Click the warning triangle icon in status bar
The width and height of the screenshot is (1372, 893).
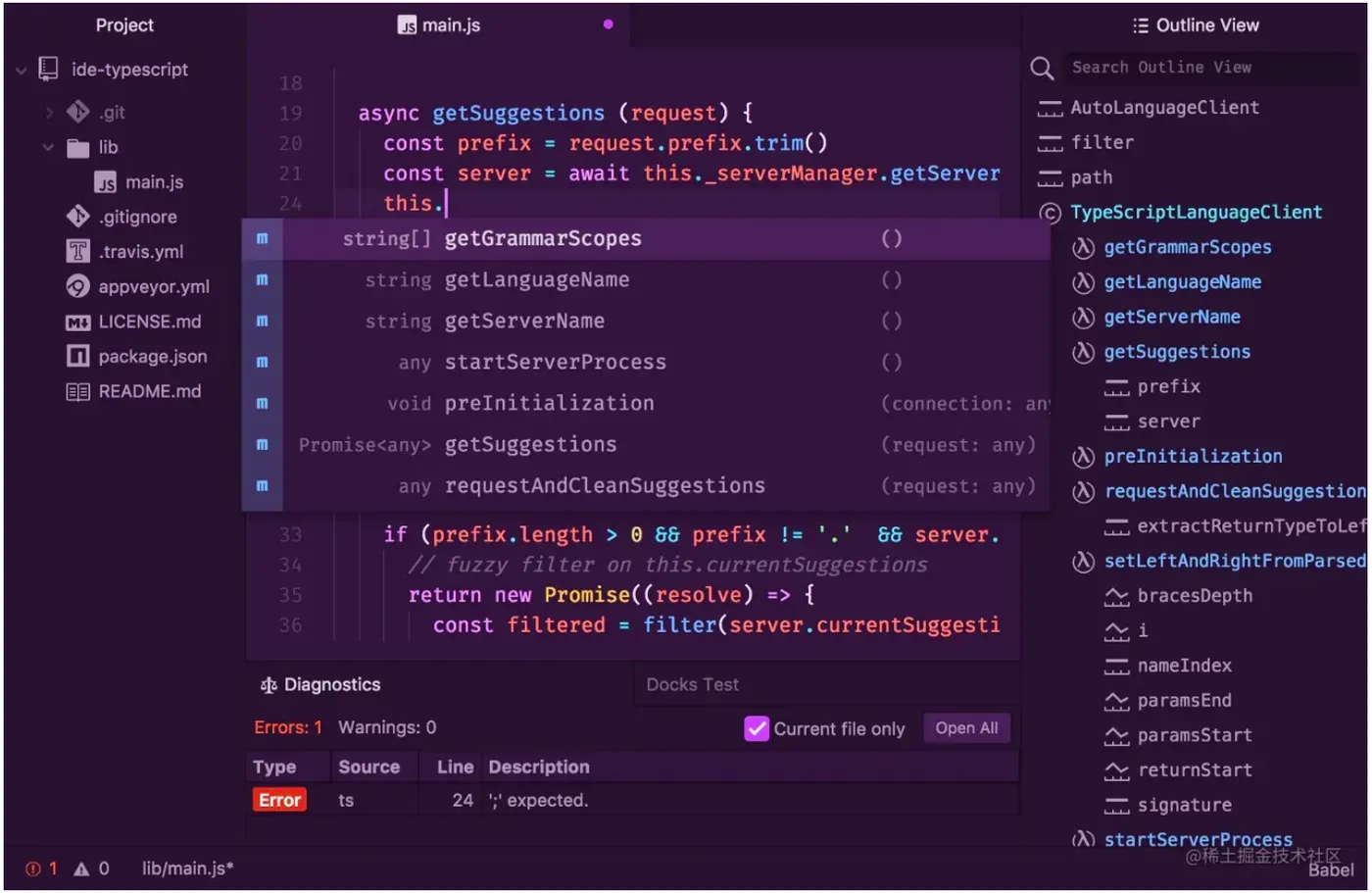pyautogui.click(x=81, y=869)
